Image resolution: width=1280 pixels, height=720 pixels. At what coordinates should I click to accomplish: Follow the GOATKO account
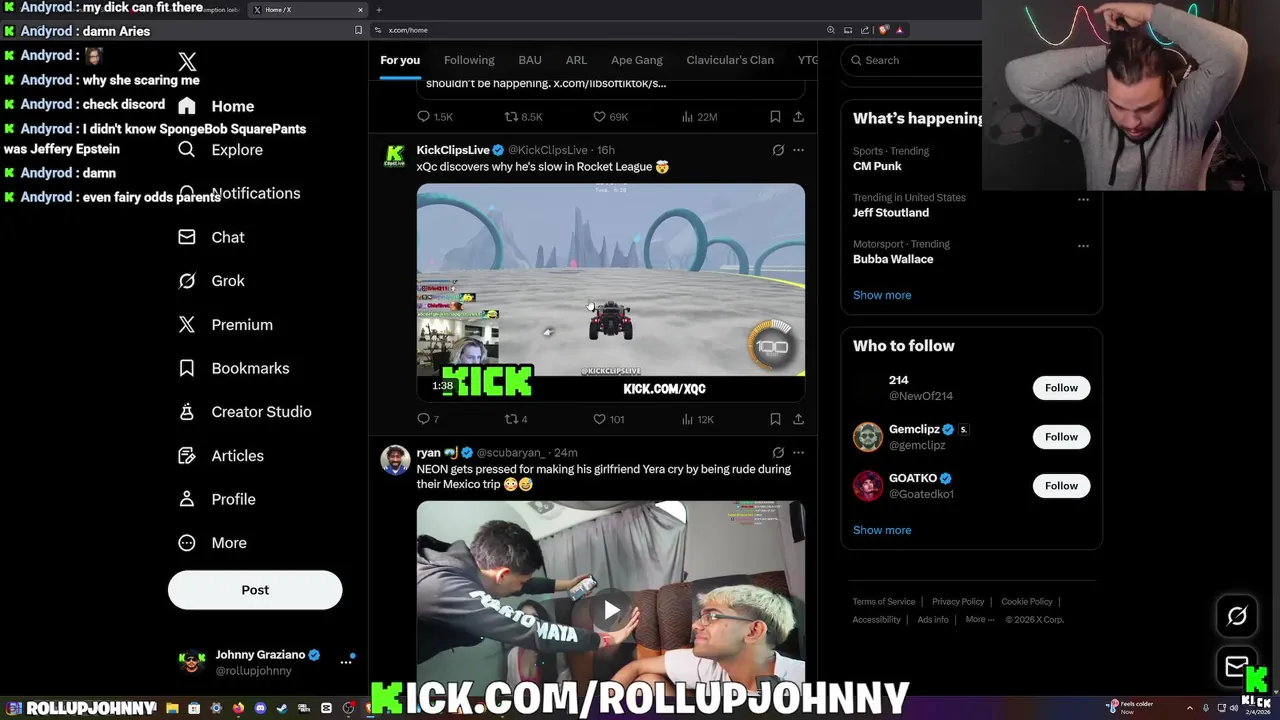(x=1061, y=486)
